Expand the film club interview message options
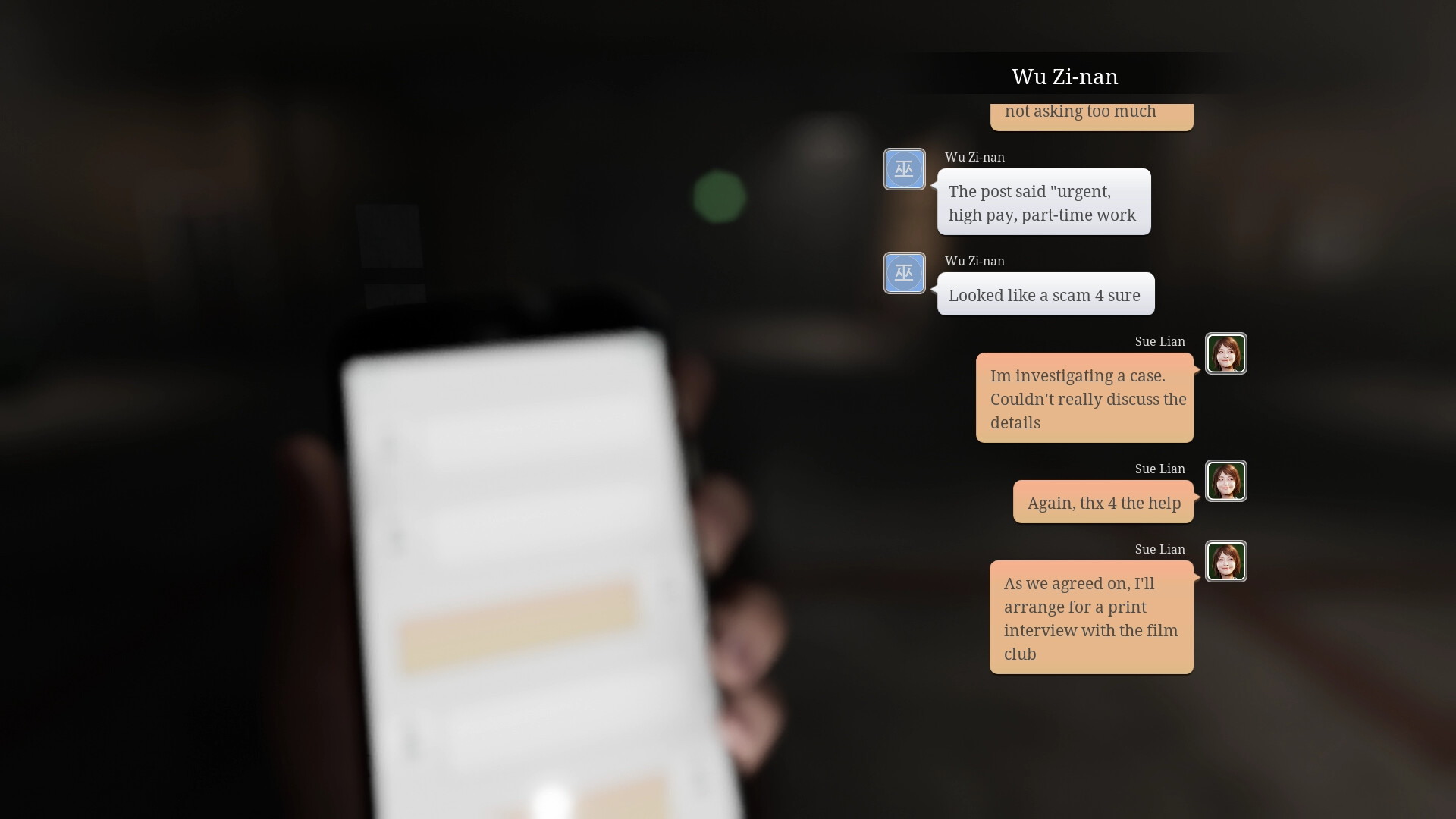The height and width of the screenshot is (819, 1456). tap(1091, 618)
